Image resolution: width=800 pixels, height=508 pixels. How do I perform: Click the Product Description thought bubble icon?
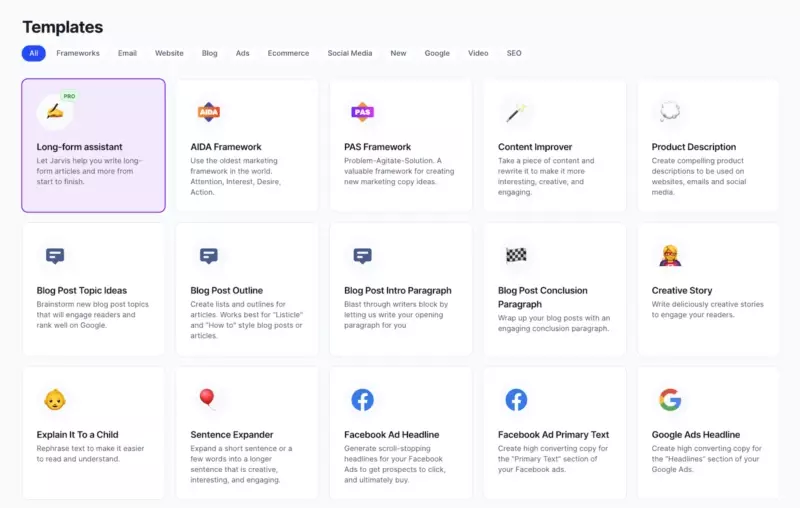[670, 111]
